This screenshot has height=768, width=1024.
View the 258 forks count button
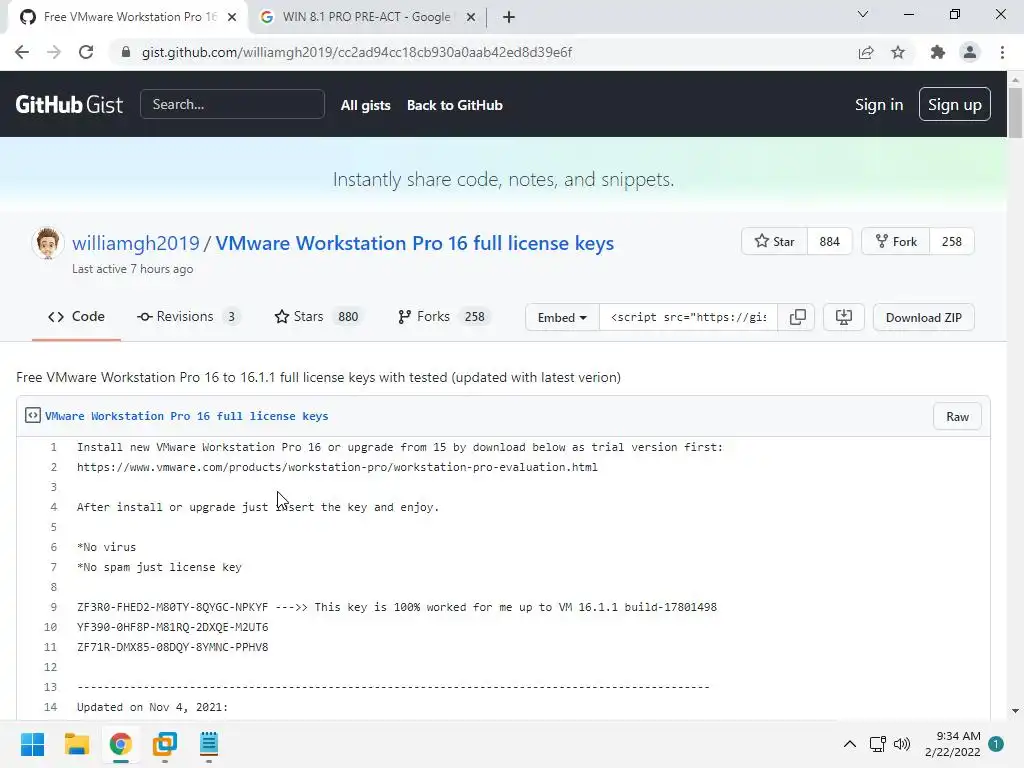[x=952, y=242]
